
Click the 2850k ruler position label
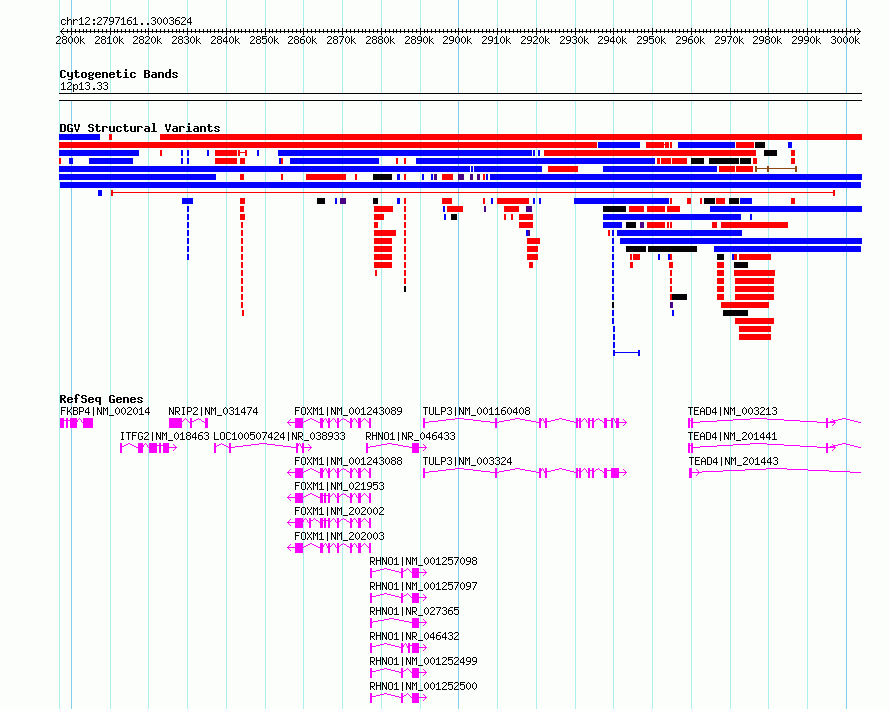tap(264, 40)
